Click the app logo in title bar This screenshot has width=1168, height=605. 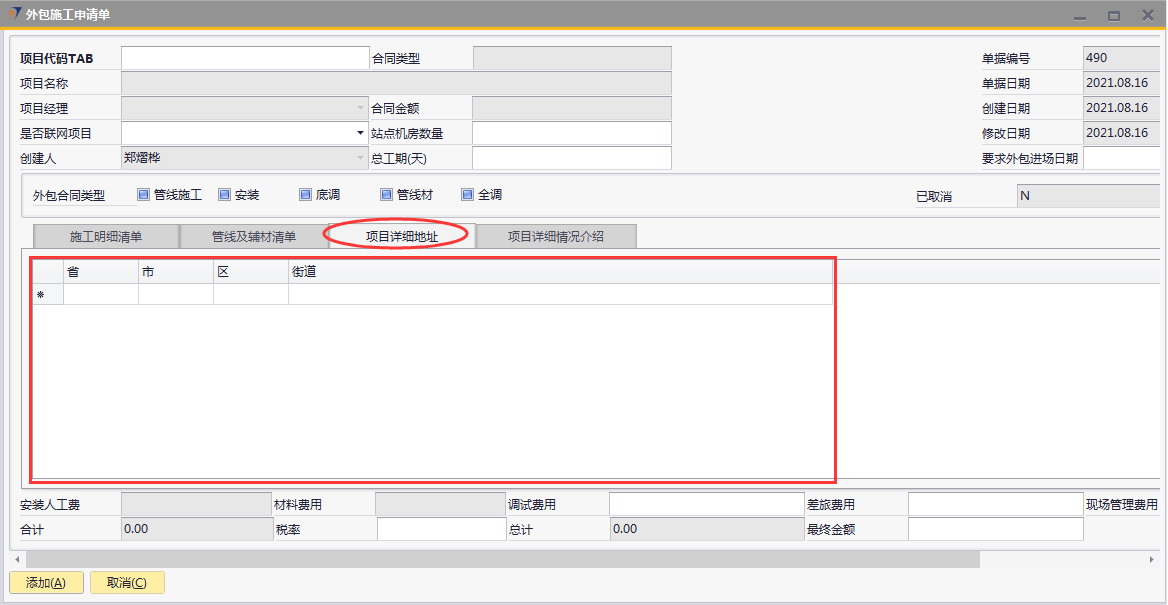pos(14,14)
